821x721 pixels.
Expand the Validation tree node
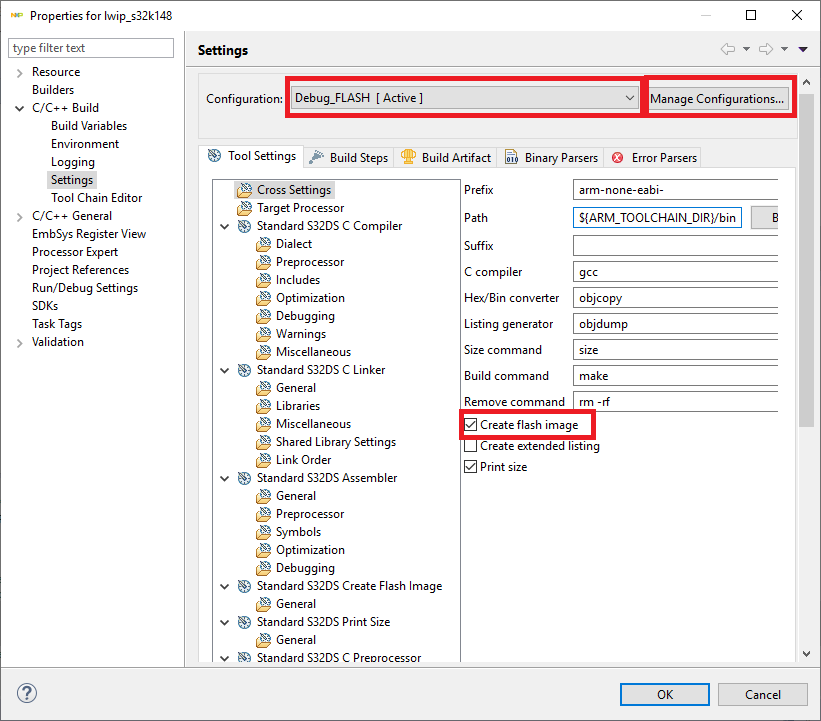click(x=19, y=342)
